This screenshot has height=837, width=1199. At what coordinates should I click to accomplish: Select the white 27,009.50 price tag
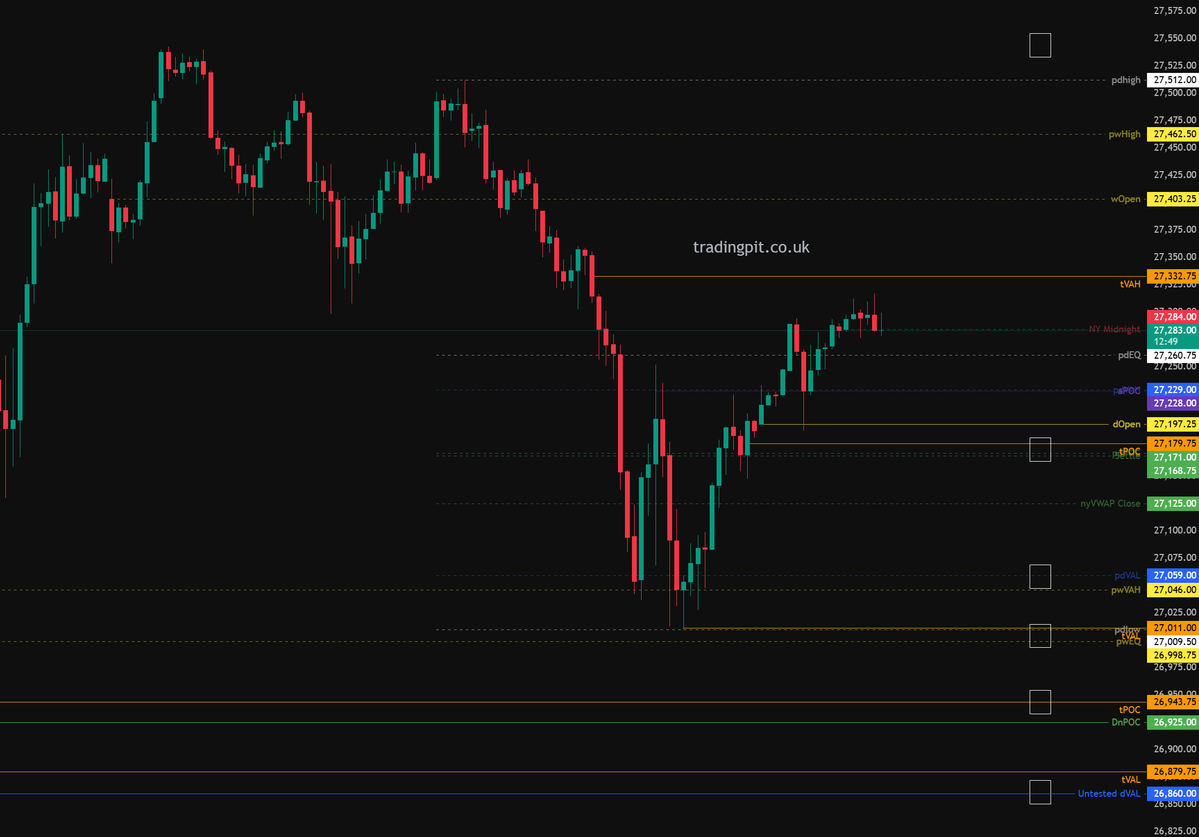(x=1173, y=642)
